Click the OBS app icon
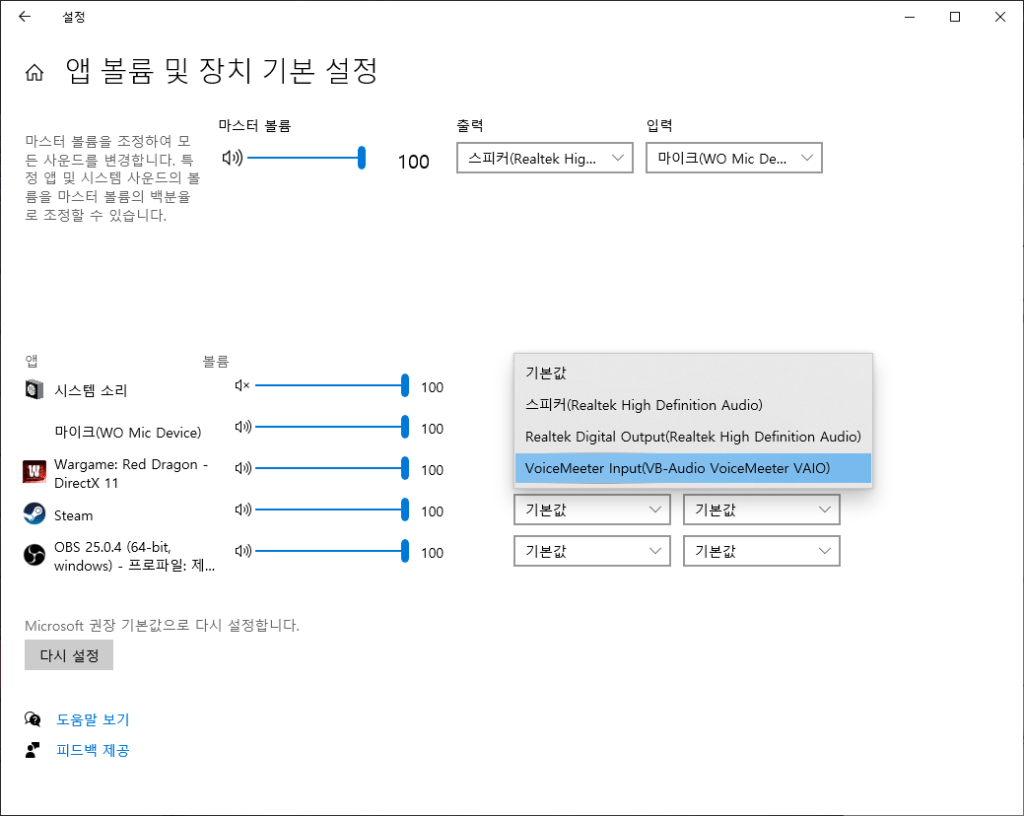1024x816 pixels. [x=35, y=554]
